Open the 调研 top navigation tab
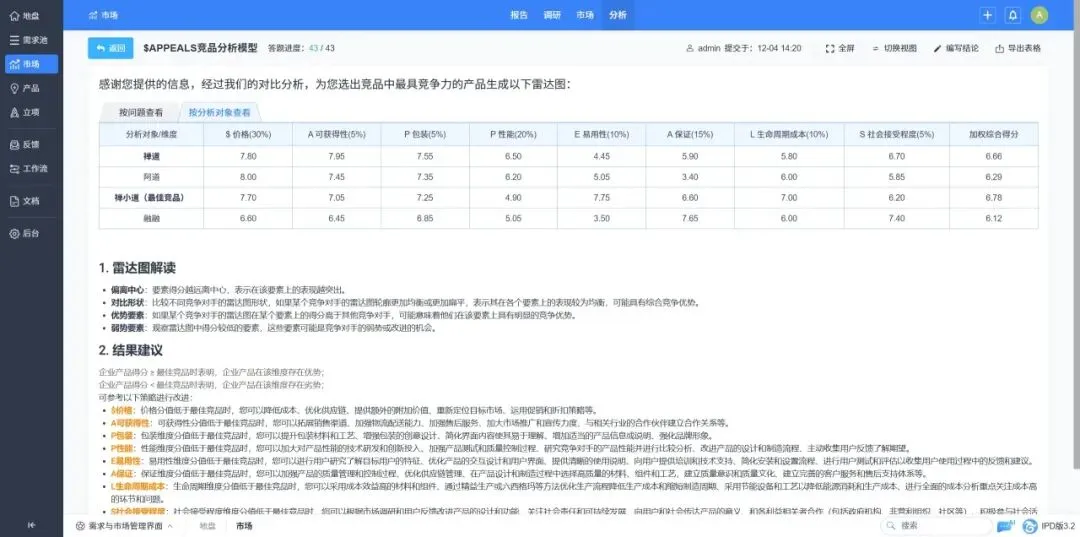1080x537 pixels. [552, 15]
